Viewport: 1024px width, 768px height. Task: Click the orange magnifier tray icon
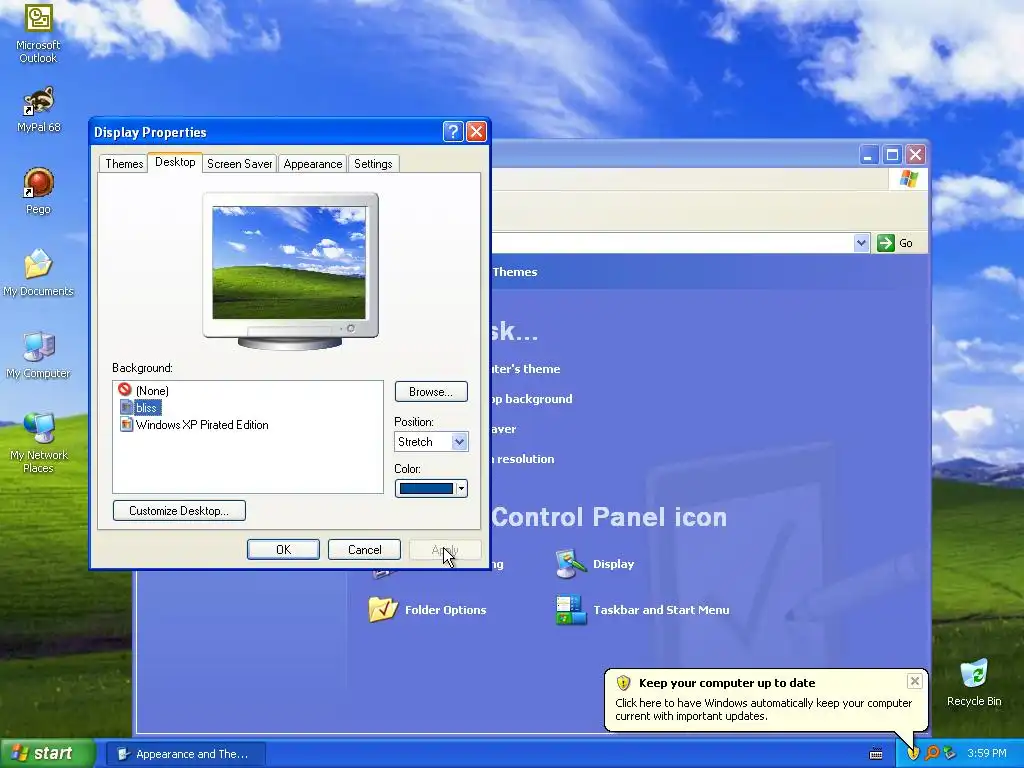click(x=932, y=754)
